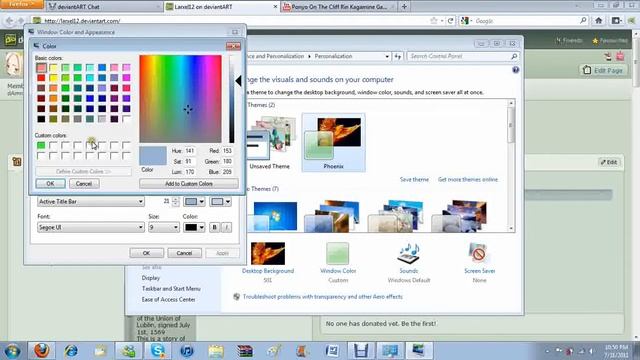Open the Active Title Bar item dropdown
This screenshot has width=640, height=360.
91,202
